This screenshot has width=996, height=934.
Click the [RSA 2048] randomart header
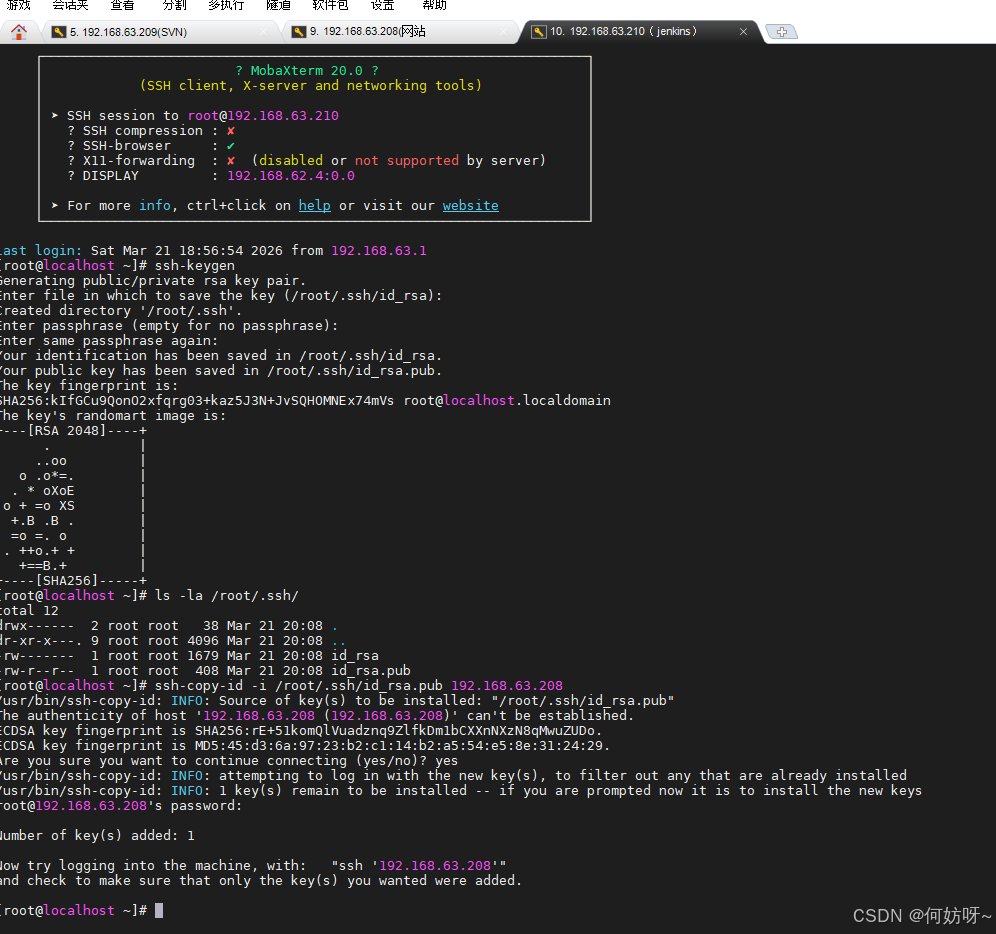tap(67, 431)
